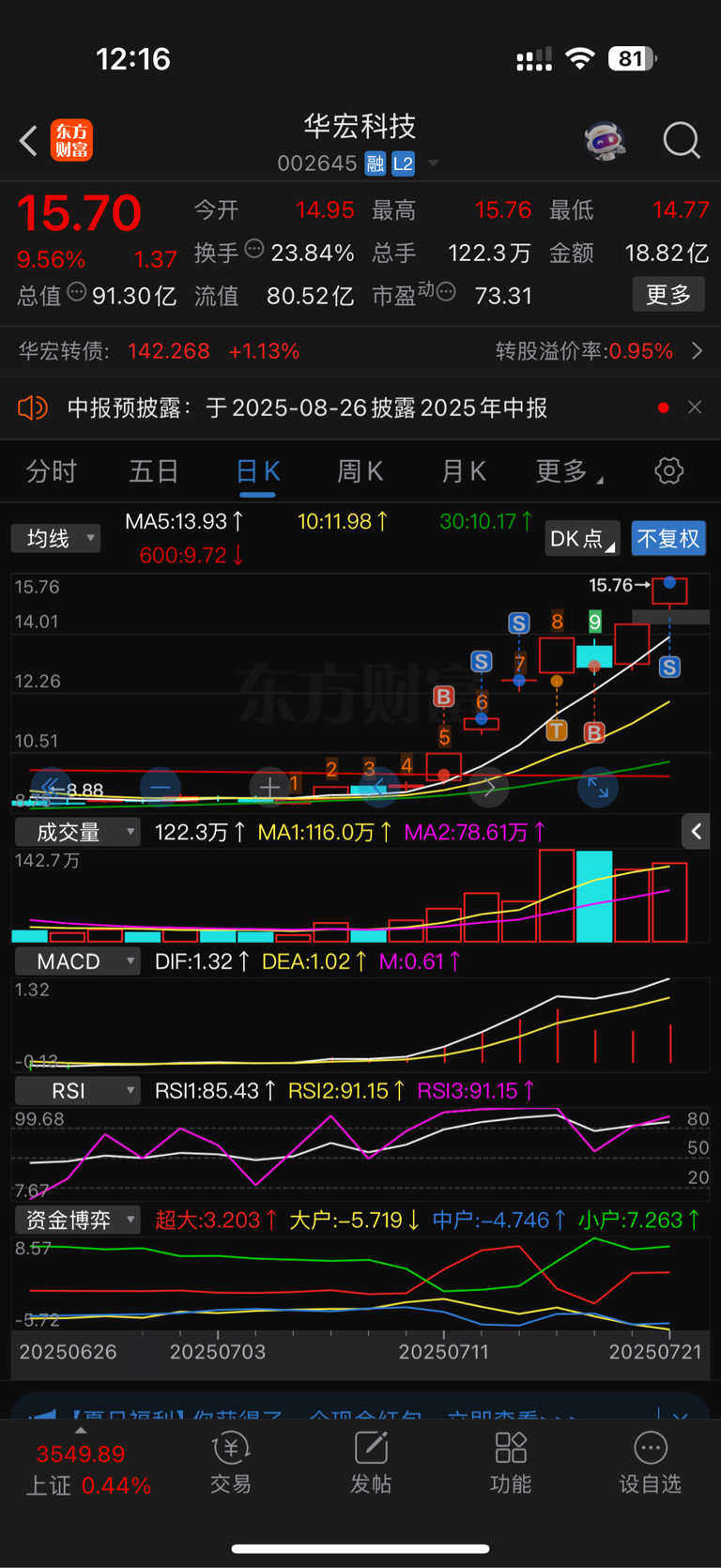Tap the 设自选 add to watchlist button
The width and height of the screenshot is (721, 1568).
click(x=650, y=1463)
